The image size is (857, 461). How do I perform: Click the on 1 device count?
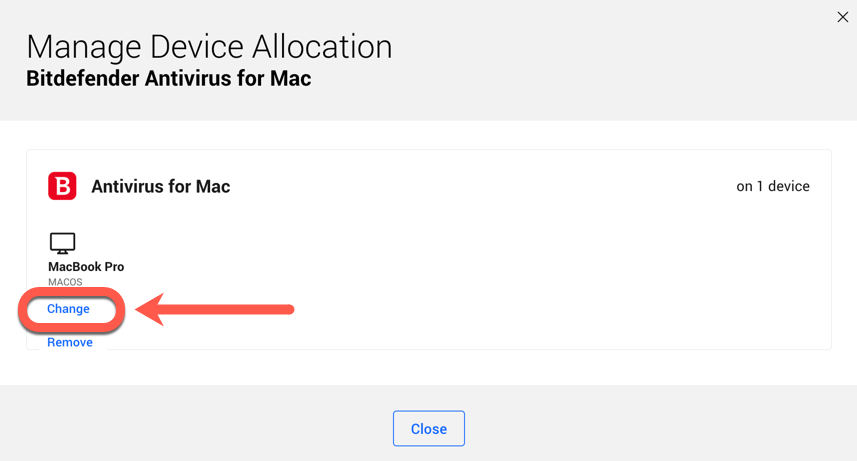point(773,186)
